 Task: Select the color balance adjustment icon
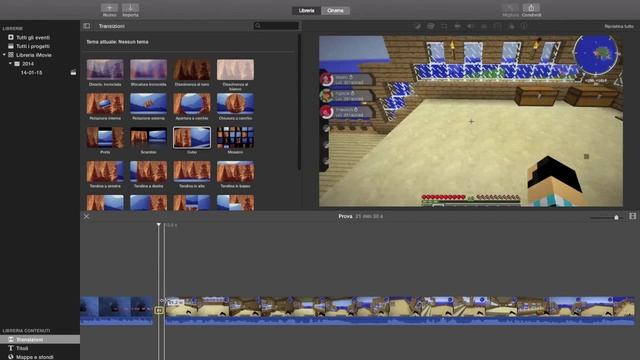(418, 26)
